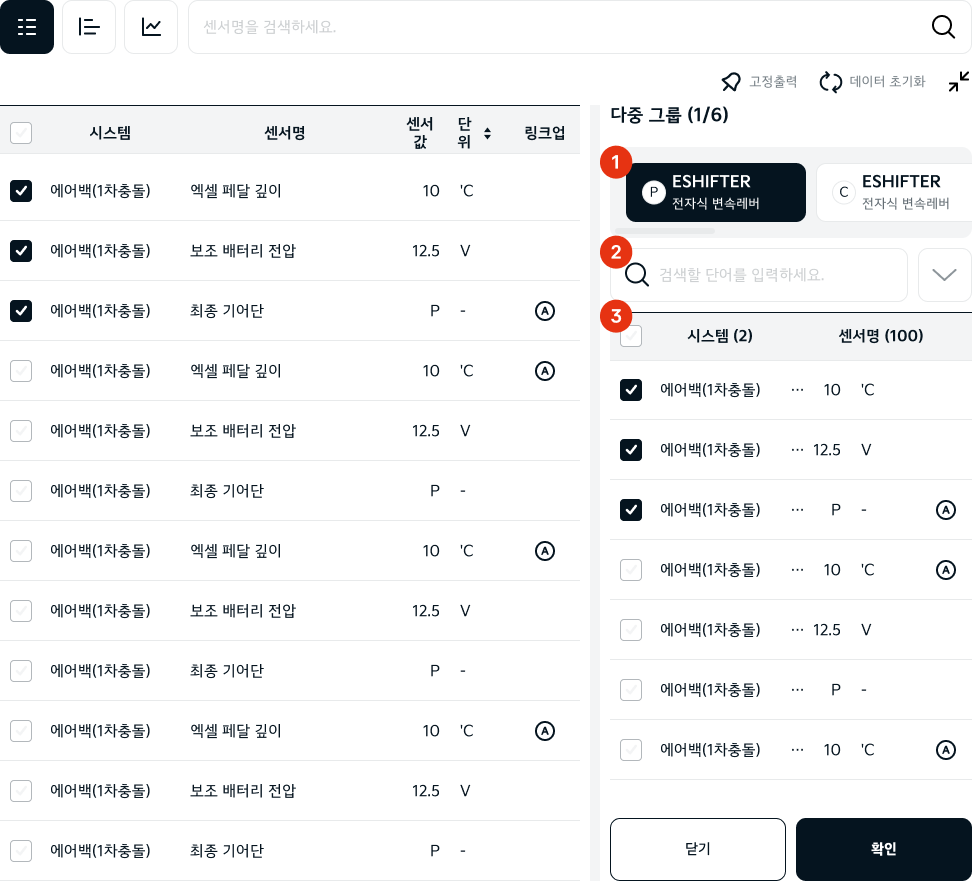Uncheck first 엑셀 페달 깊이 row in left table
This screenshot has height=881, width=972.
click(21, 190)
